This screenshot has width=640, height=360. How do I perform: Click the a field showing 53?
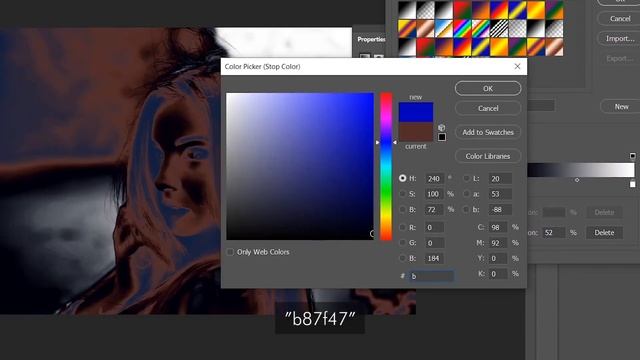500,194
